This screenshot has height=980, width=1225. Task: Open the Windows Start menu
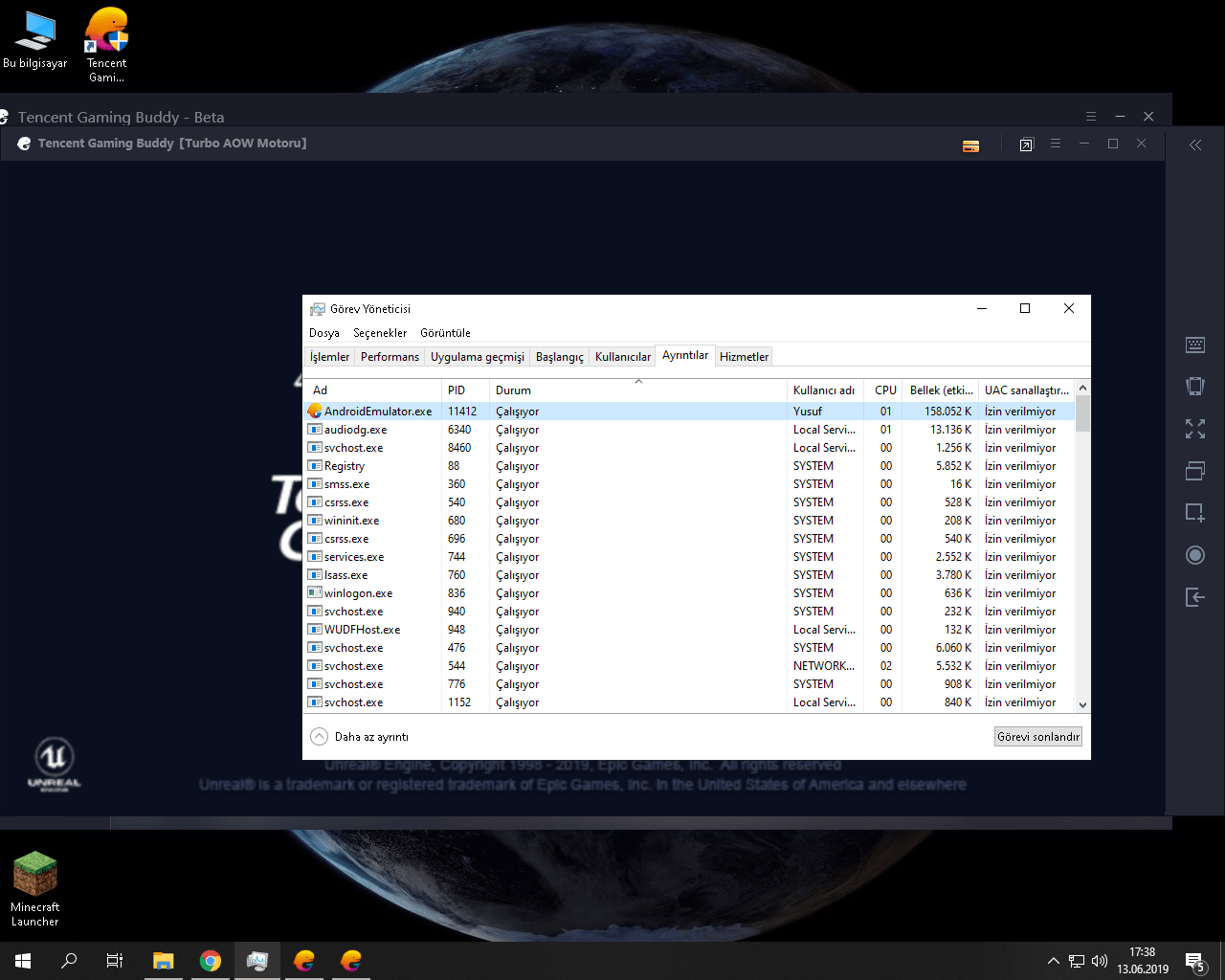[23, 961]
